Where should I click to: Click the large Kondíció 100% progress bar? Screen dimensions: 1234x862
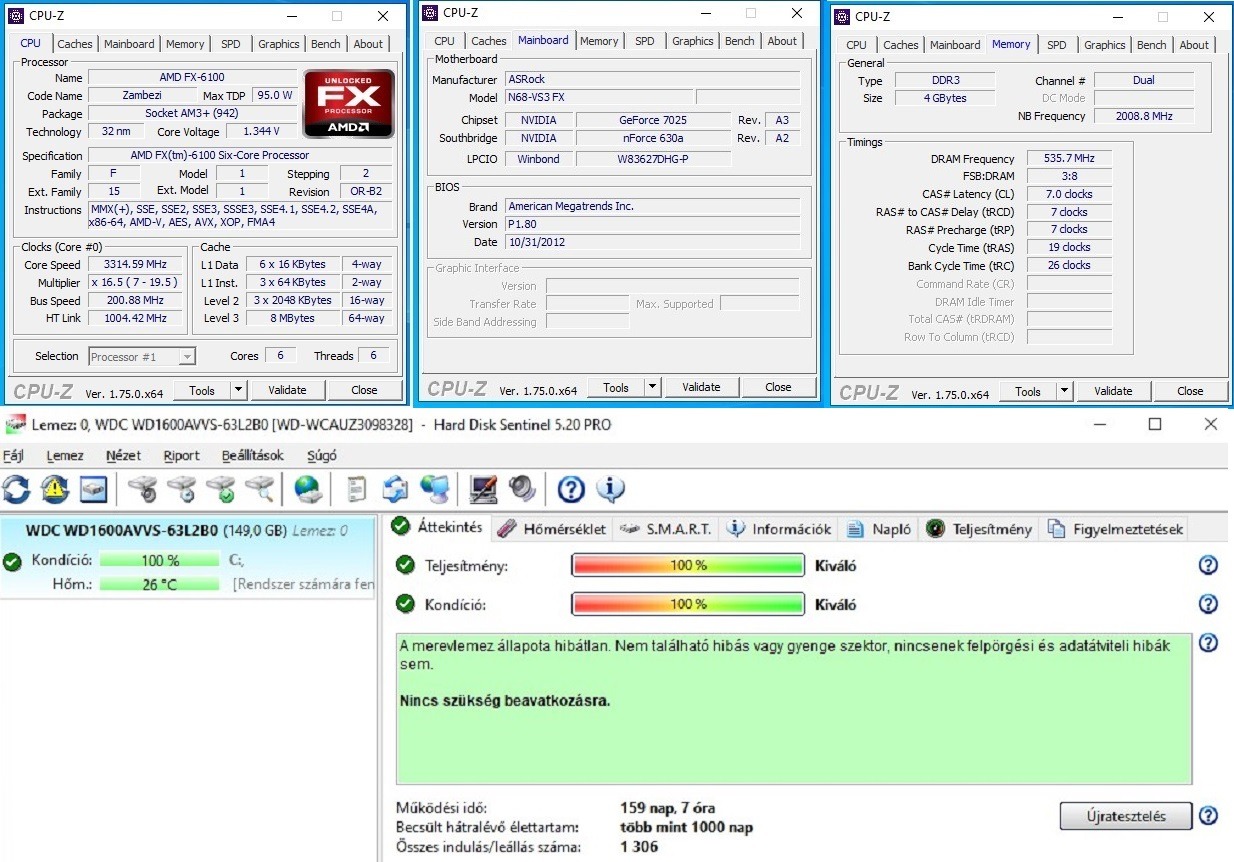pyautogui.click(x=688, y=604)
